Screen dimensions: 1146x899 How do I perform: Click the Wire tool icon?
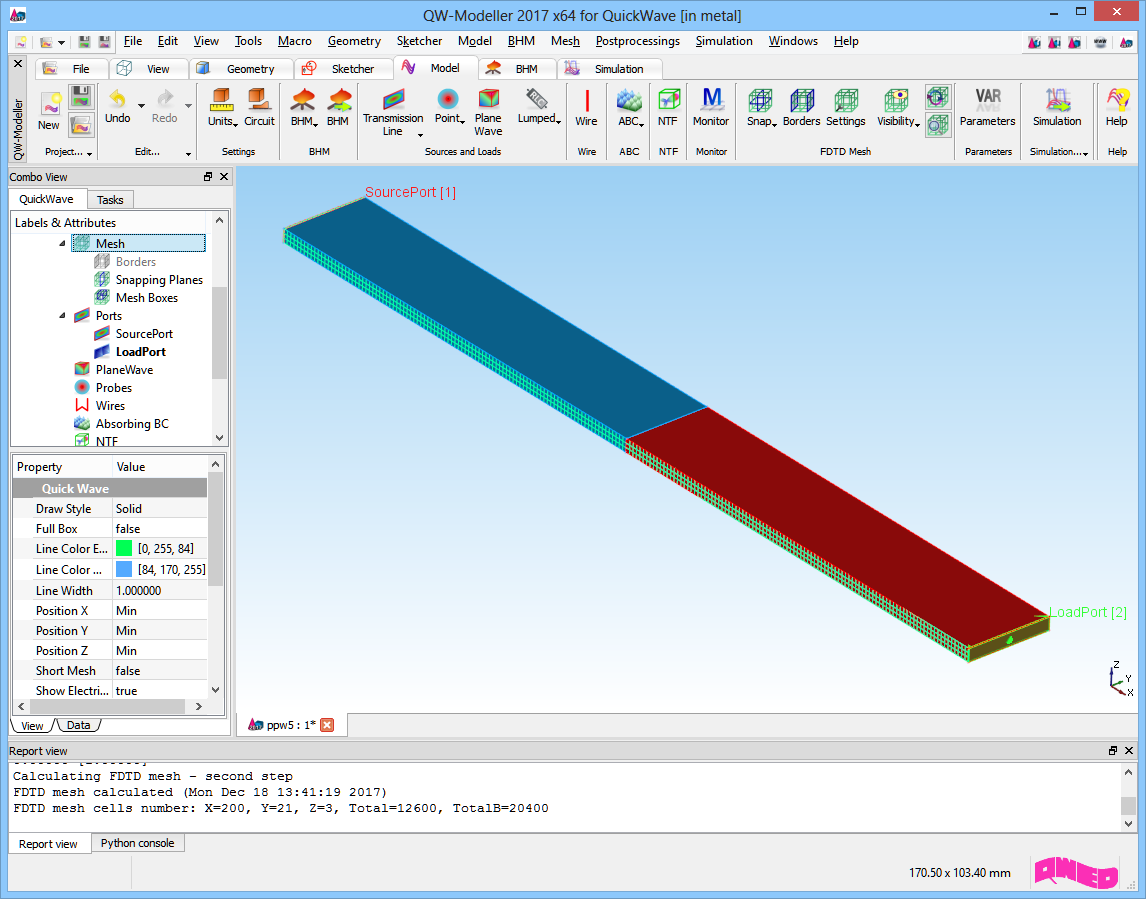point(587,100)
